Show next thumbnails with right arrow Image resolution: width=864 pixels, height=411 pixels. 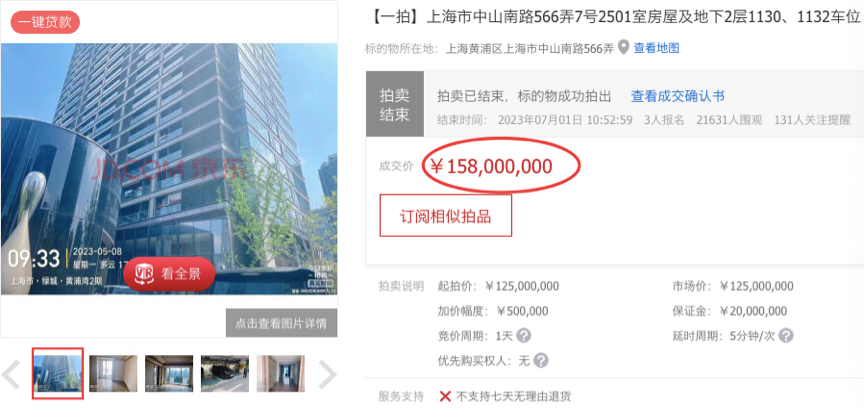point(327,374)
